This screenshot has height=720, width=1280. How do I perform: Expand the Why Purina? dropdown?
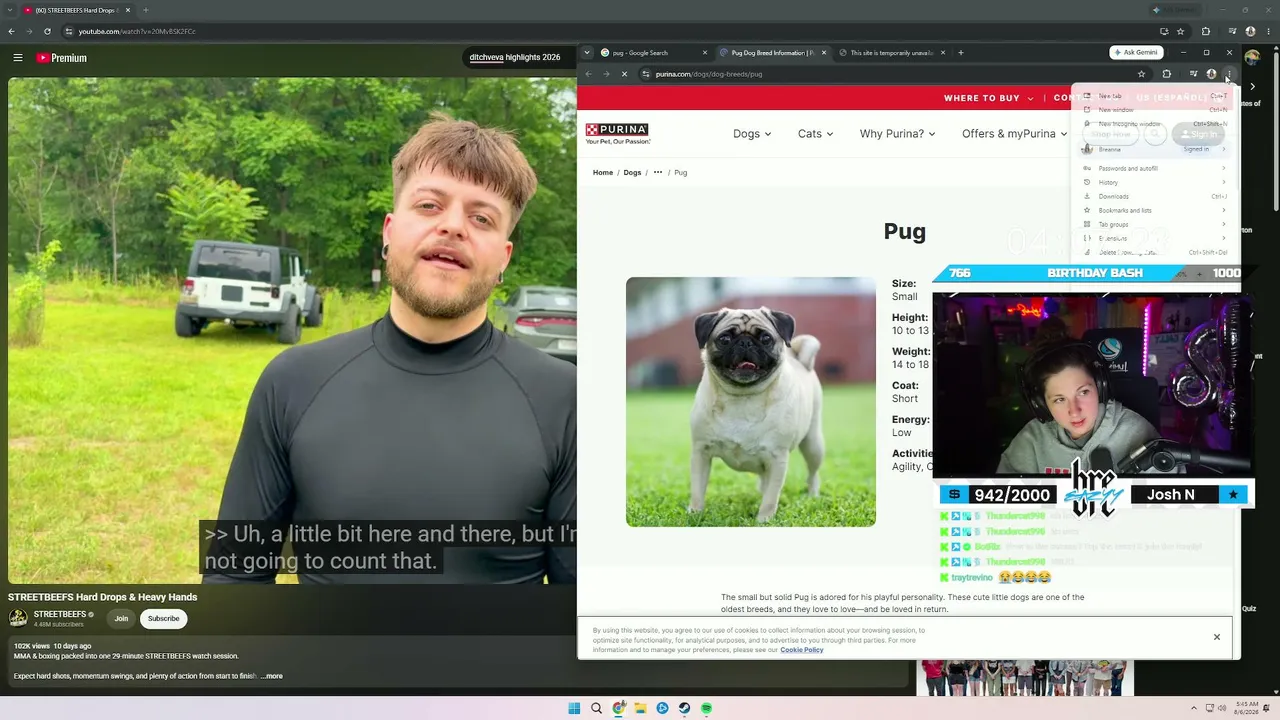click(x=897, y=134)
